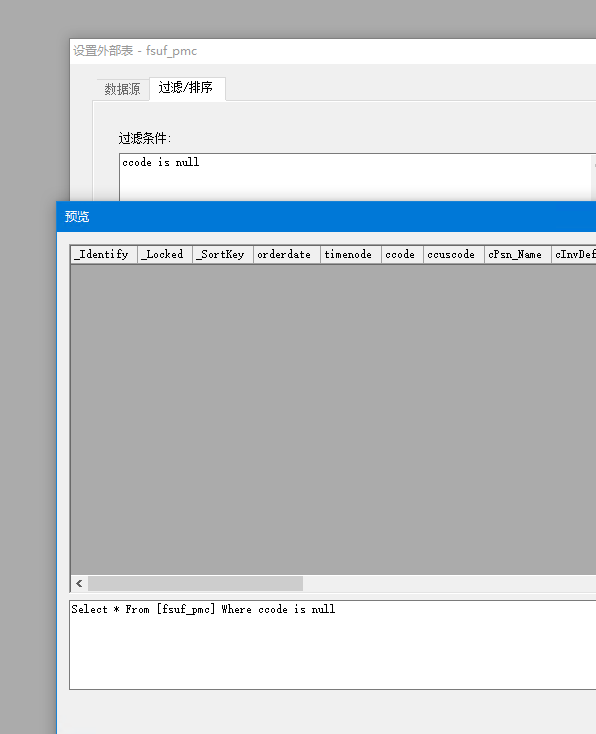Switch to the 数据源 tab
The height and width of the screenshot is (734, 596).
pos(122,89)
